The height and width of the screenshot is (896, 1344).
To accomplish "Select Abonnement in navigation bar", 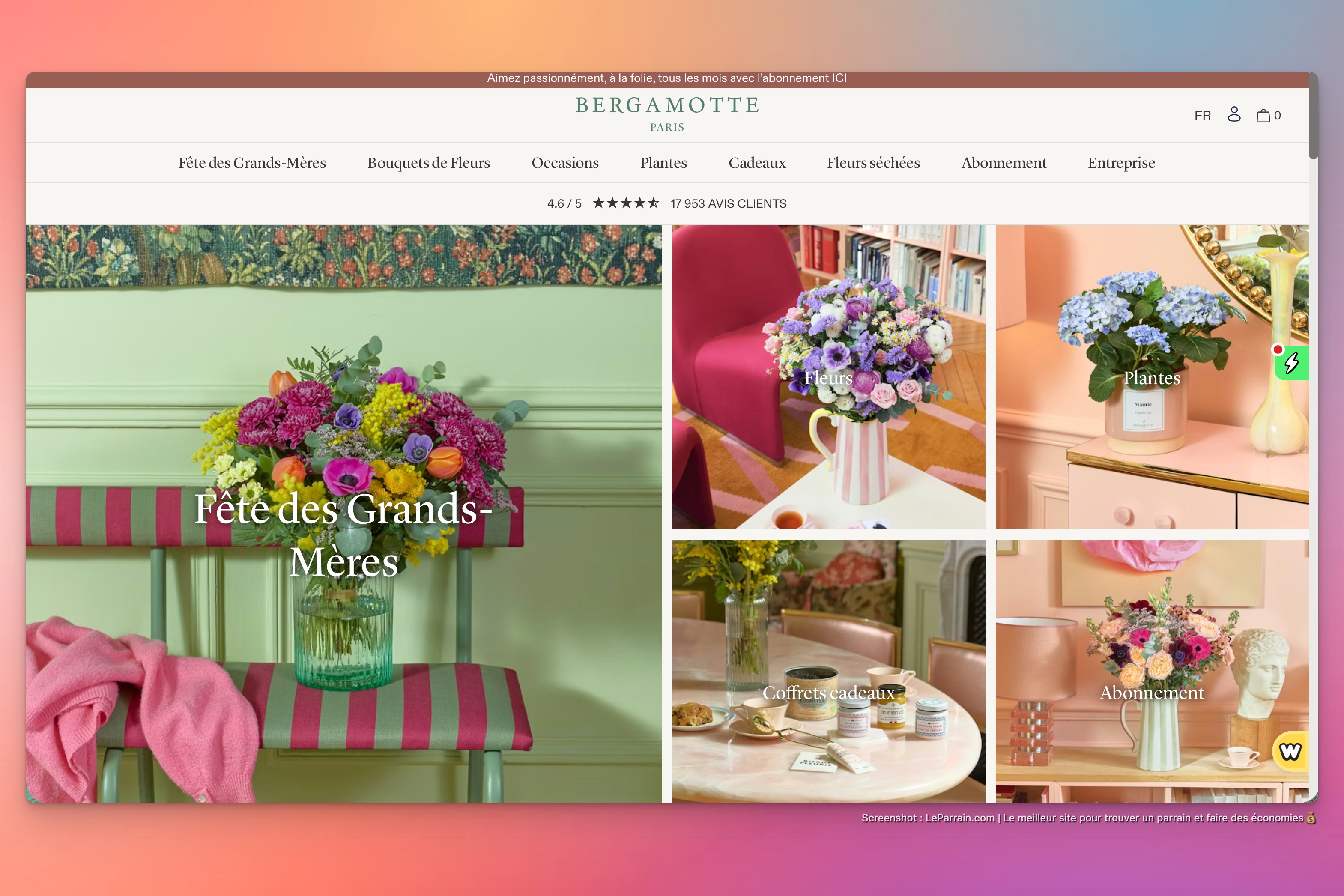I will [1004, 163].
